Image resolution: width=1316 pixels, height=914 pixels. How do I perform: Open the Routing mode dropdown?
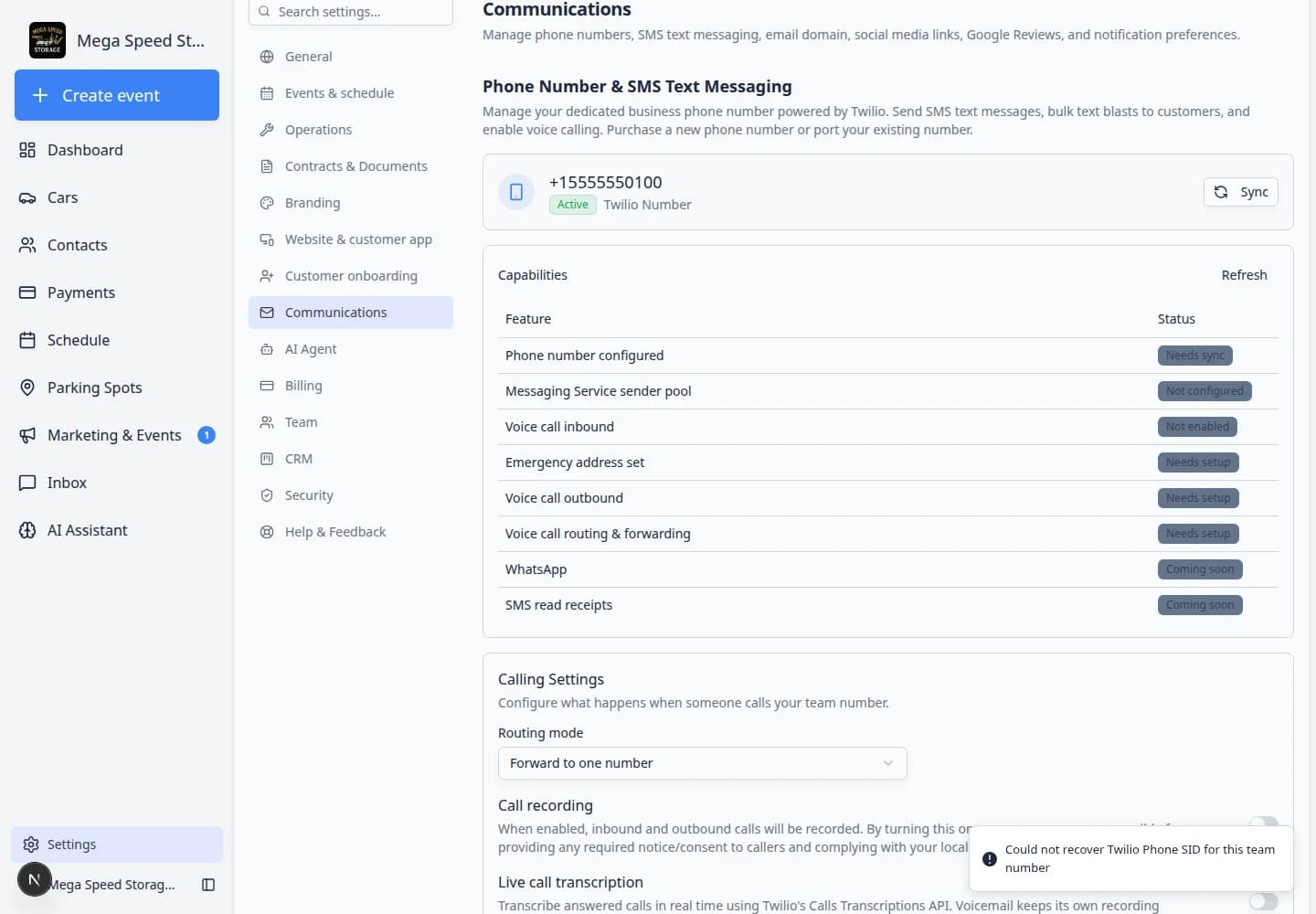click(x=702, y=763)
